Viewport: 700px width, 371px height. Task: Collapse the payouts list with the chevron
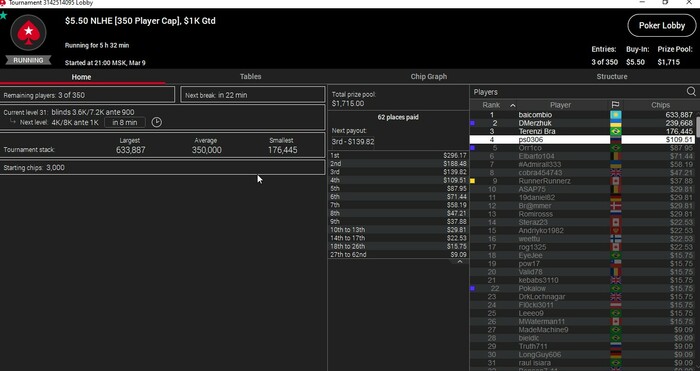[460, 262]
